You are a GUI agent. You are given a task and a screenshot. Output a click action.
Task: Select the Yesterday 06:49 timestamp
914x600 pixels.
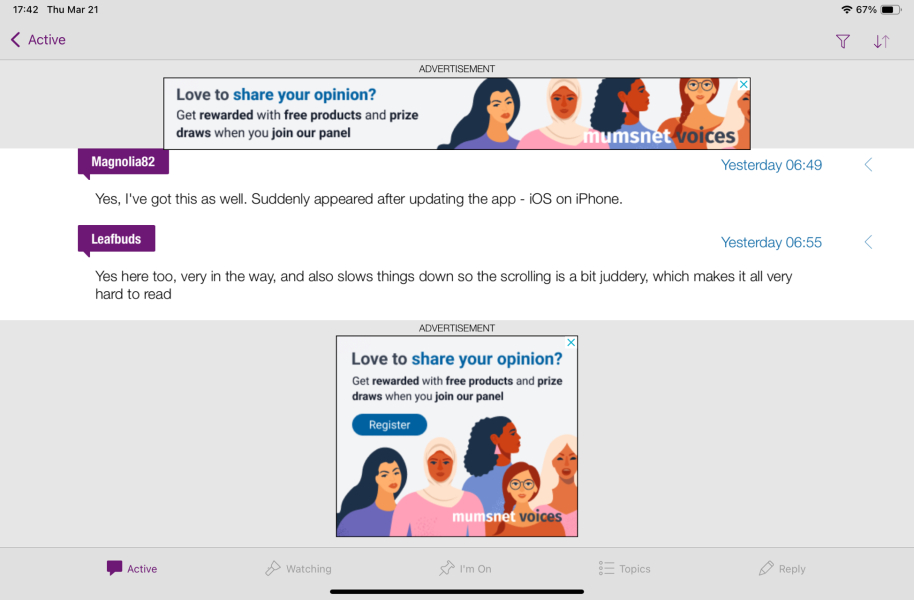tap(771, 165)
